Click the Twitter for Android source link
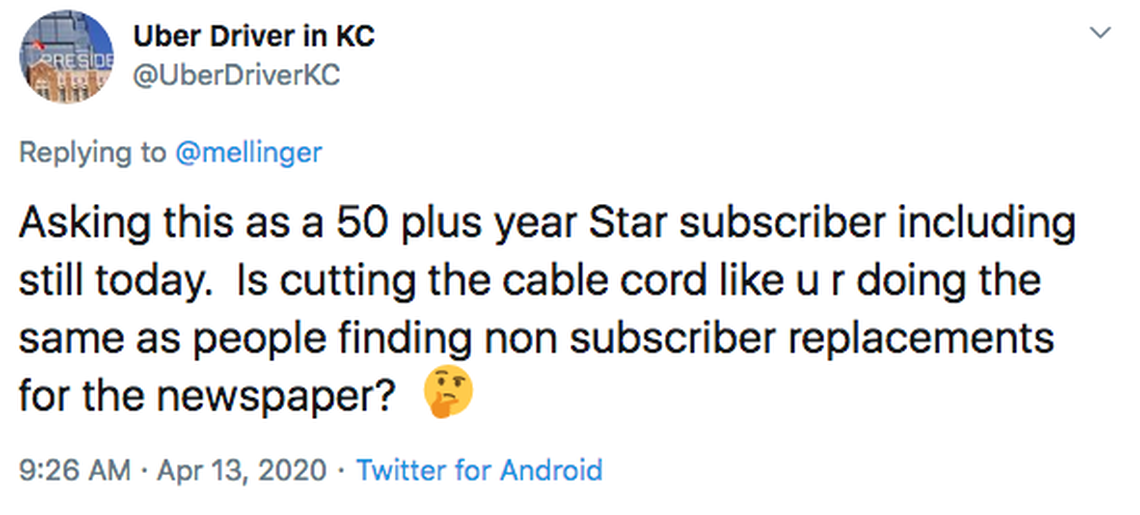This screenshot has width=1140, height=515. tap(479, 469)
